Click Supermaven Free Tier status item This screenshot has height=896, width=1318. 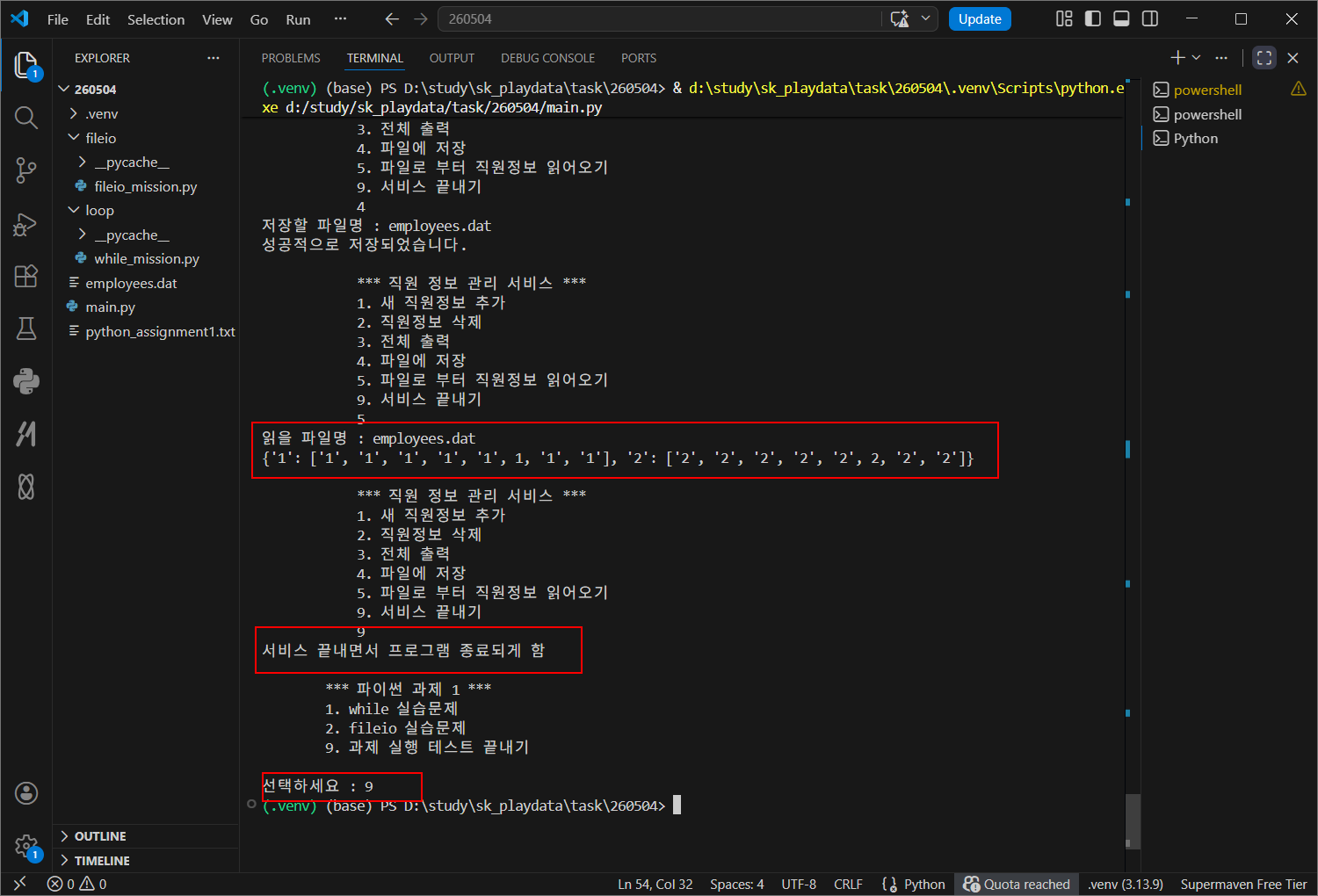[1243, 884]
